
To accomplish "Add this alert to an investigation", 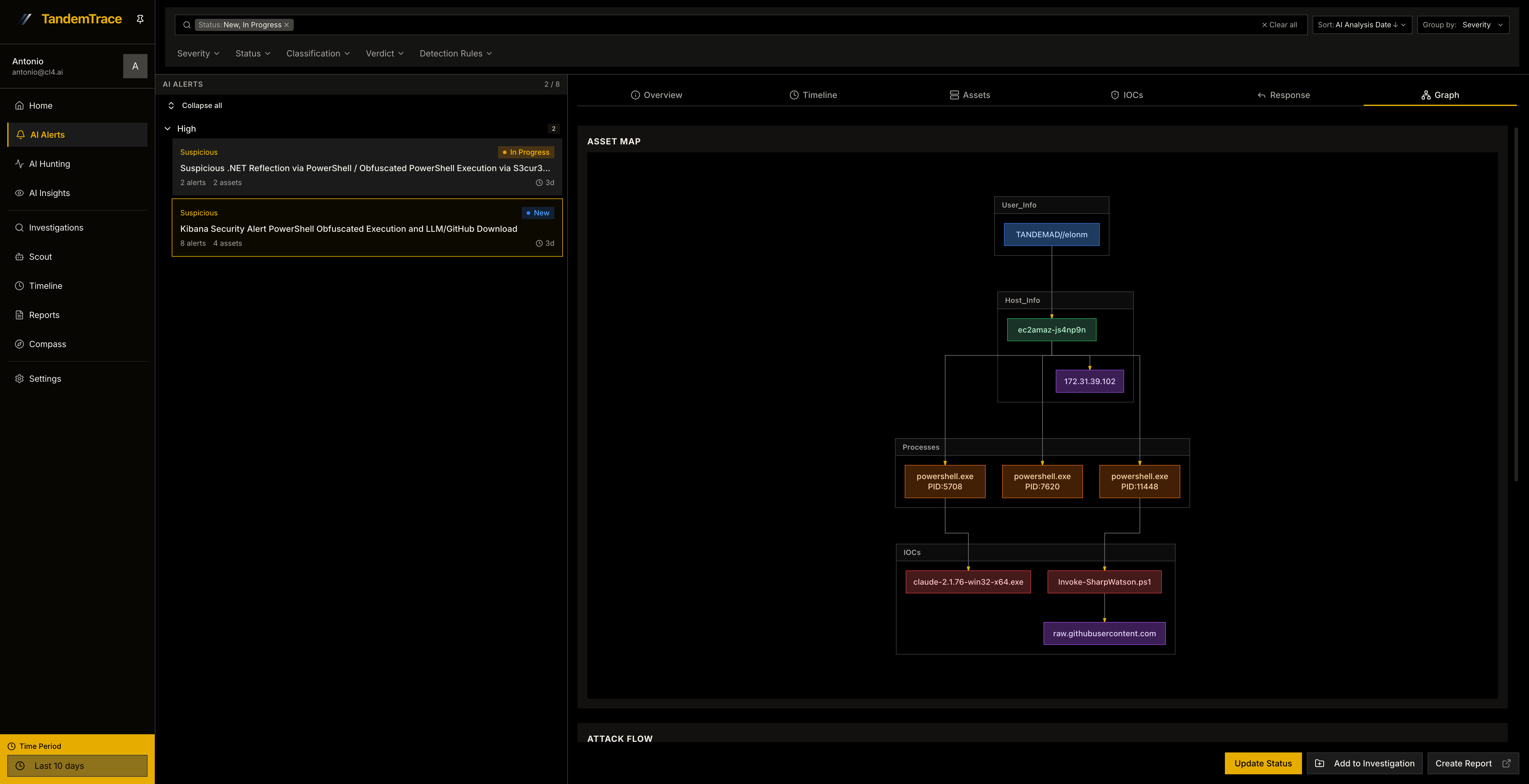I will point(1365,763).
